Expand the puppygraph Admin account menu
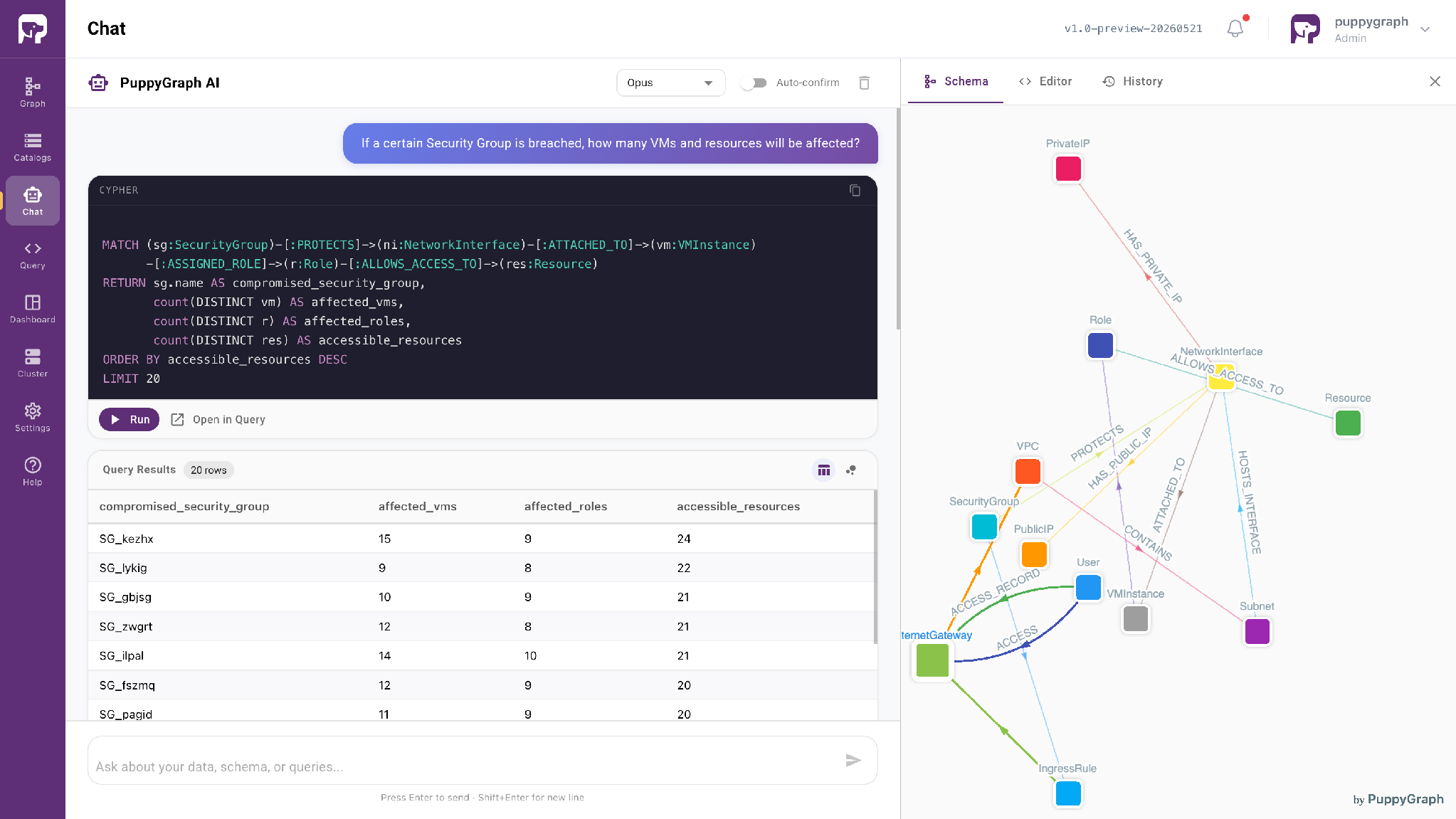 [x=1425, y=29]
